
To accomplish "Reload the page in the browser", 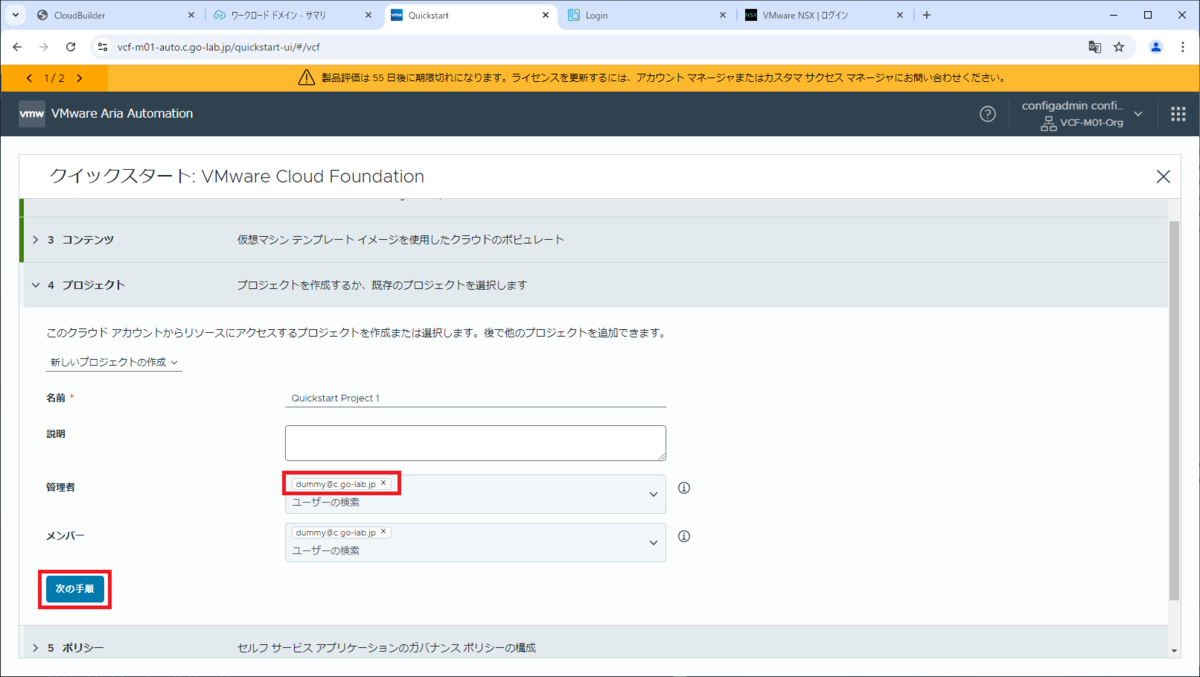I will pyautogui.click(x=70, y=47).
